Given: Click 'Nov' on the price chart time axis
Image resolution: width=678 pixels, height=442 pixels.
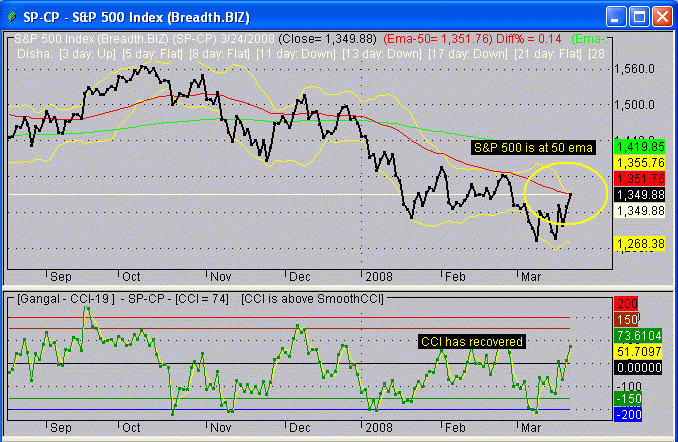Looking at the screenshot, I should tap(221, 277).
